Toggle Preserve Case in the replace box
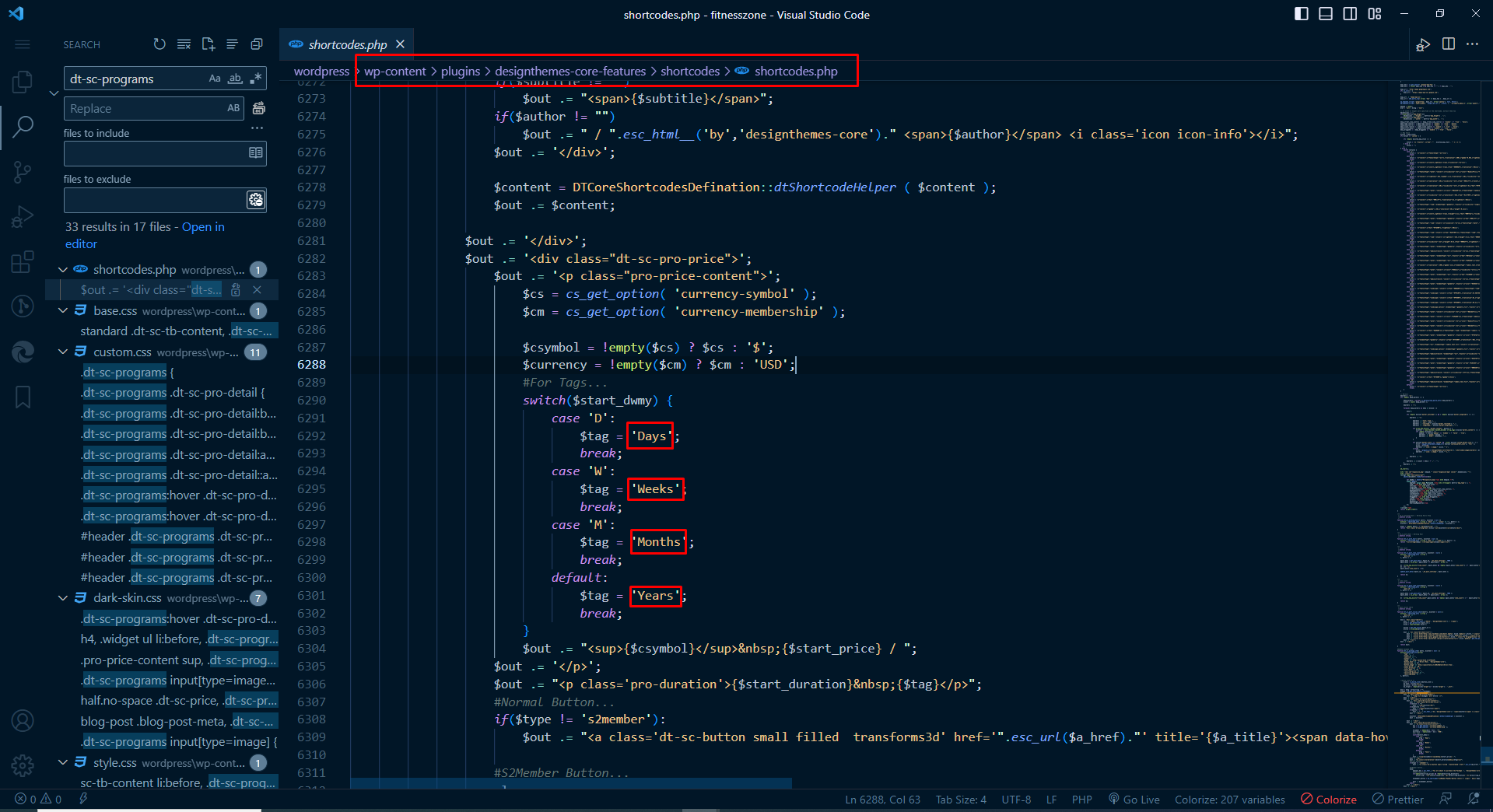Viewport: 1493px width, 812px height. click(233, 108)
